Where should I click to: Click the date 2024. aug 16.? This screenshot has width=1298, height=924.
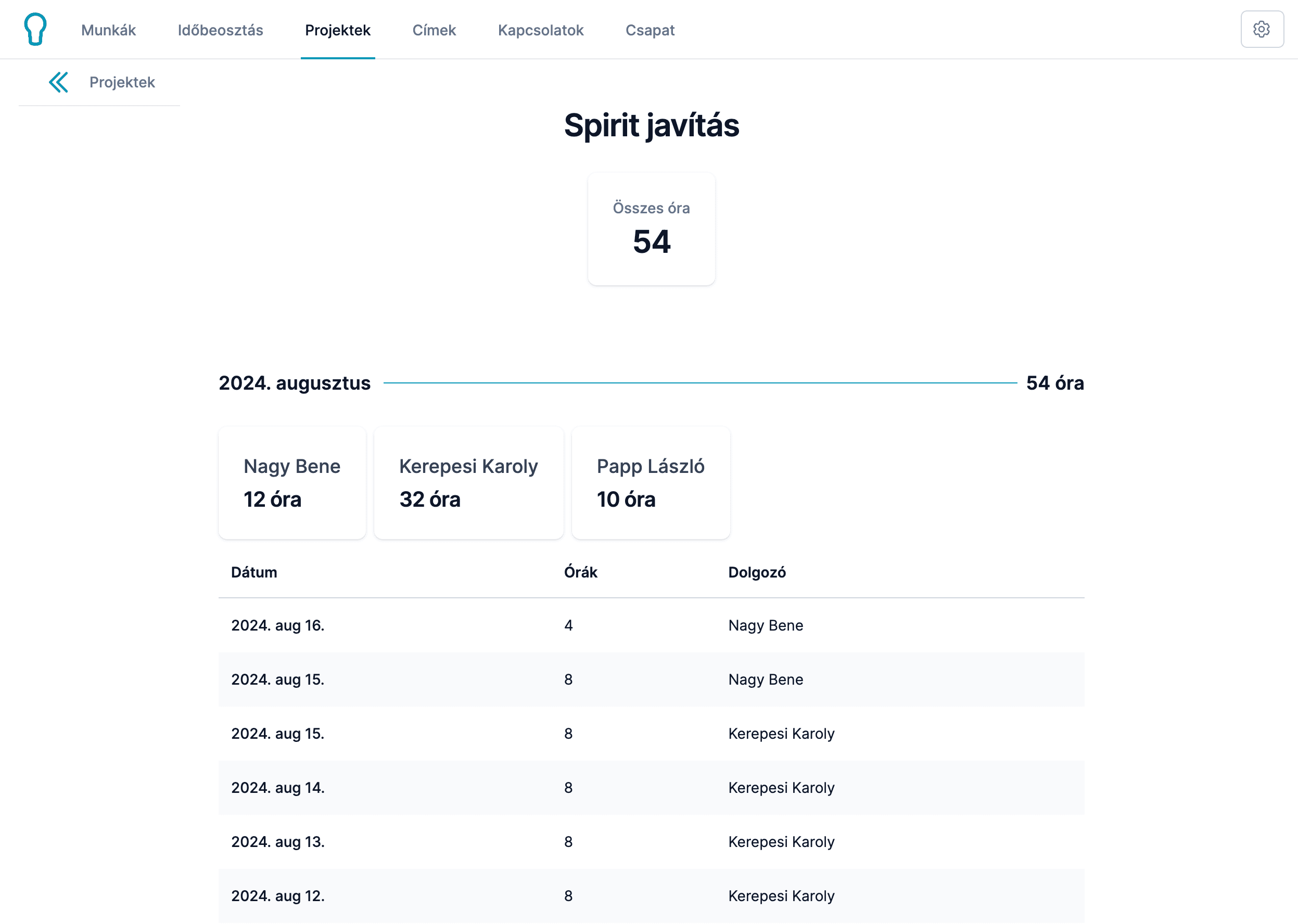[278, 625]
